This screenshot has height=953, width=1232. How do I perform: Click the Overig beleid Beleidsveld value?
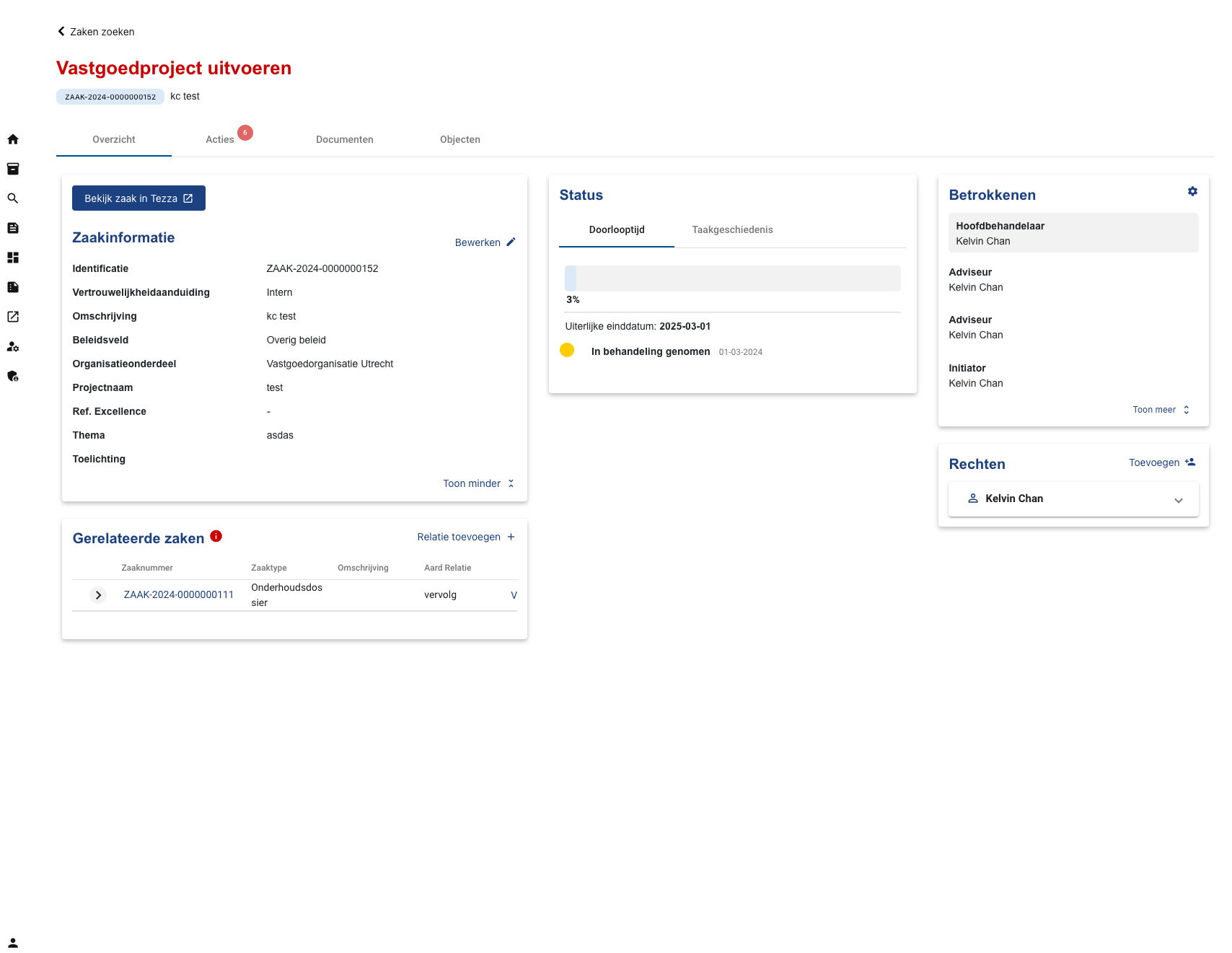coord(296,340)
